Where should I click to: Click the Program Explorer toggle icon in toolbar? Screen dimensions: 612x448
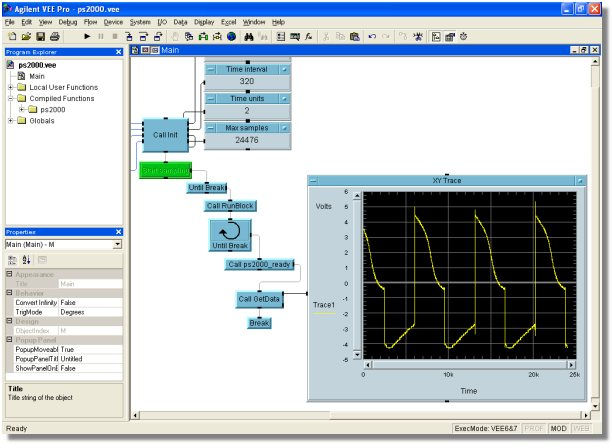tap(436, 37)
